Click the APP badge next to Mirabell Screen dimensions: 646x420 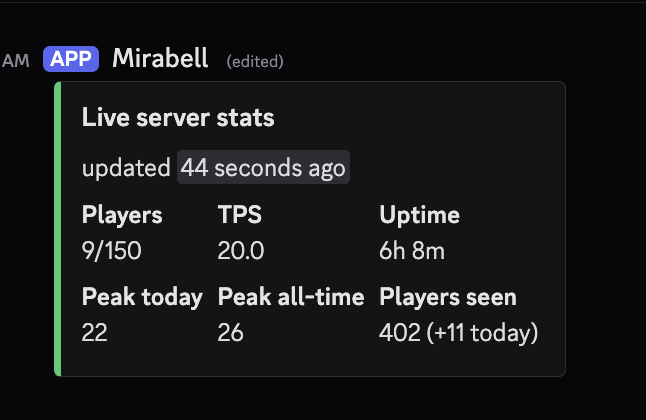[x=71, y=59]
